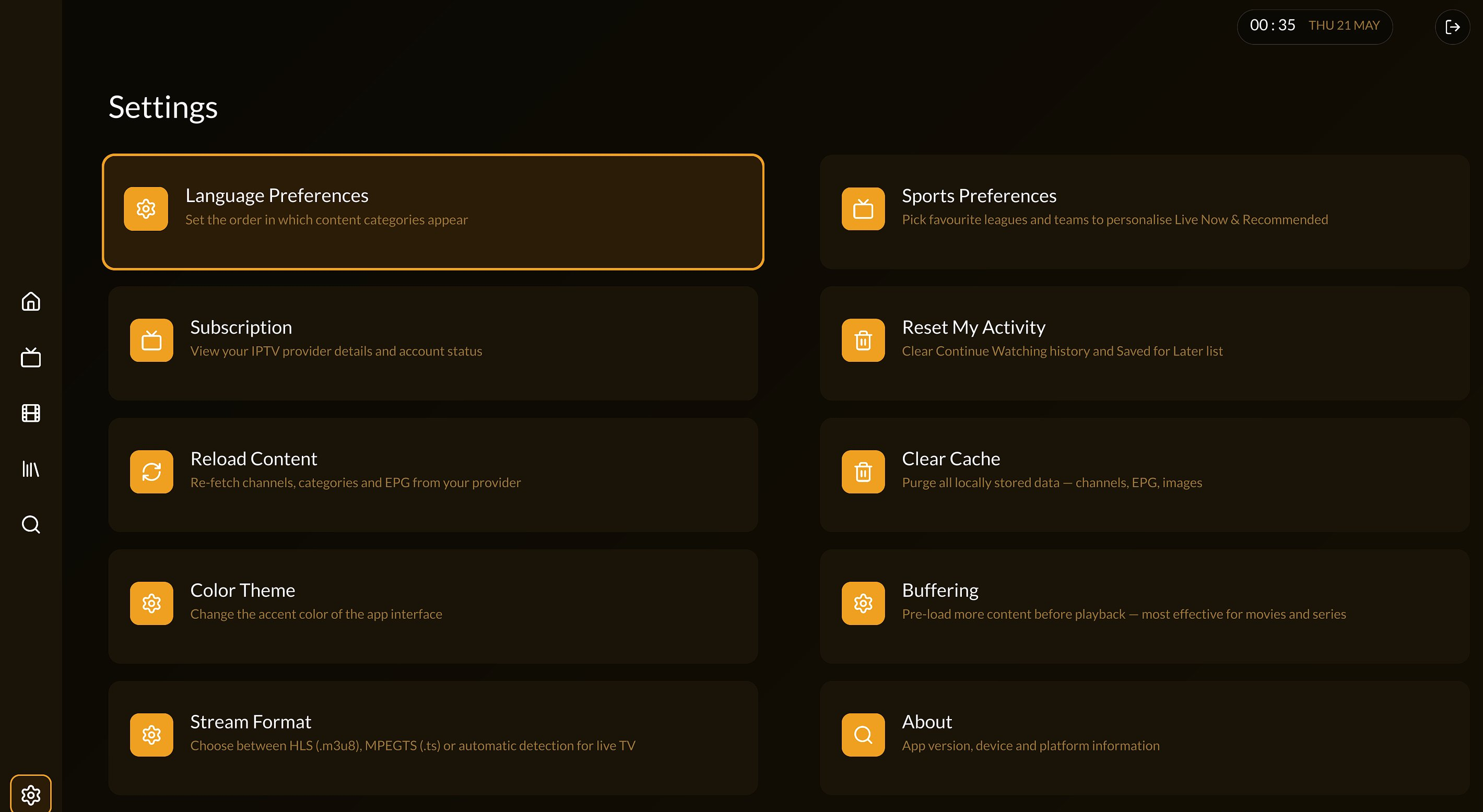Click the Sports Preferences TV icon

tap(863, 208)
